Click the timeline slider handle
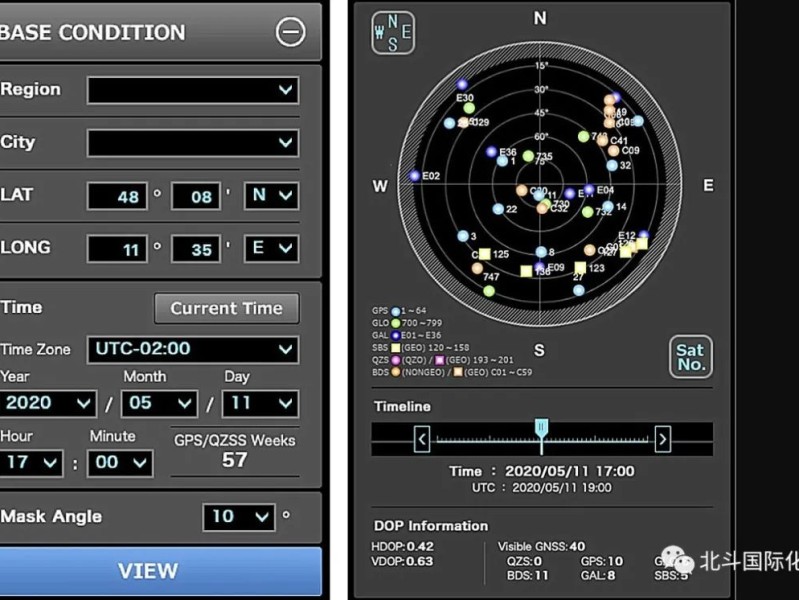Screen dimensions: 799x600 tap(541, 429)
